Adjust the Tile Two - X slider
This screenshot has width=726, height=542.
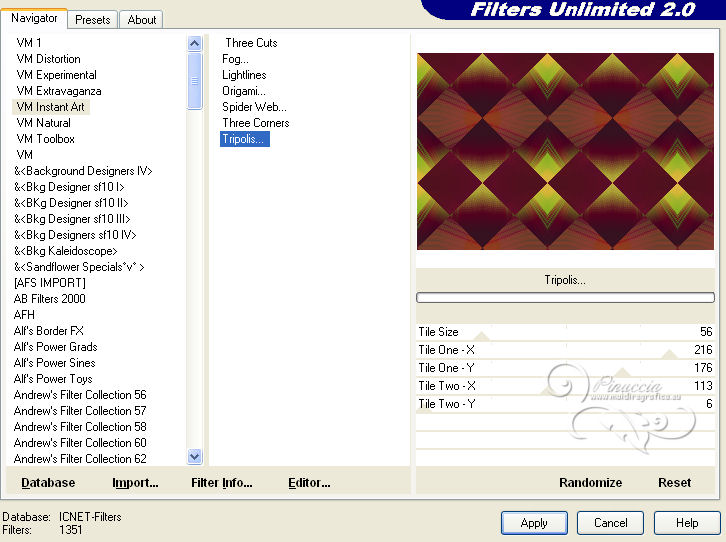point(565,386)
